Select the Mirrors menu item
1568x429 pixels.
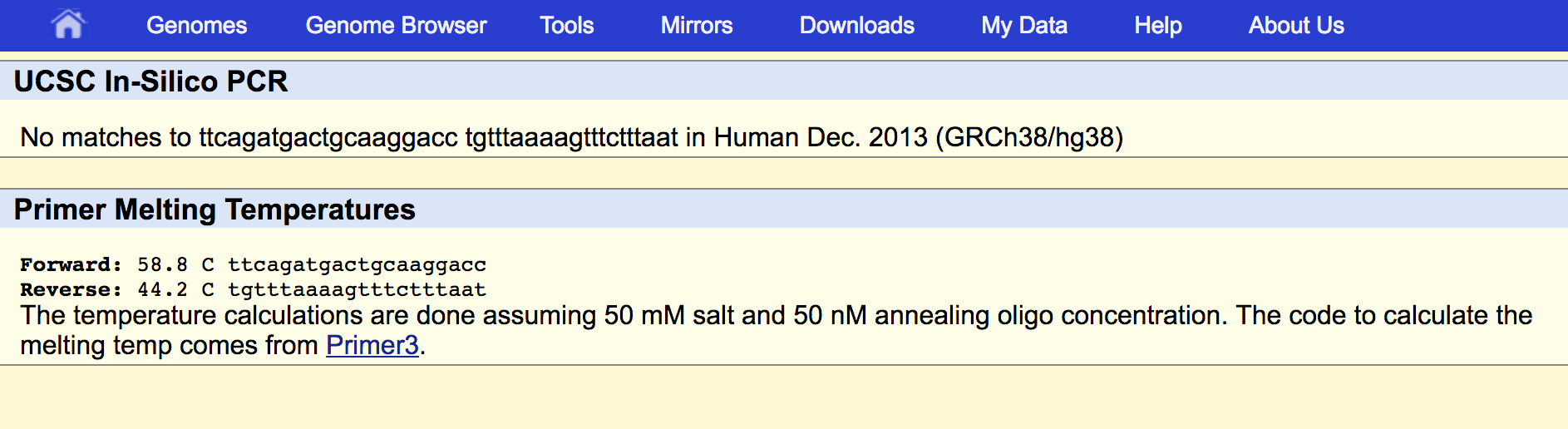click(x=696, y=26)
